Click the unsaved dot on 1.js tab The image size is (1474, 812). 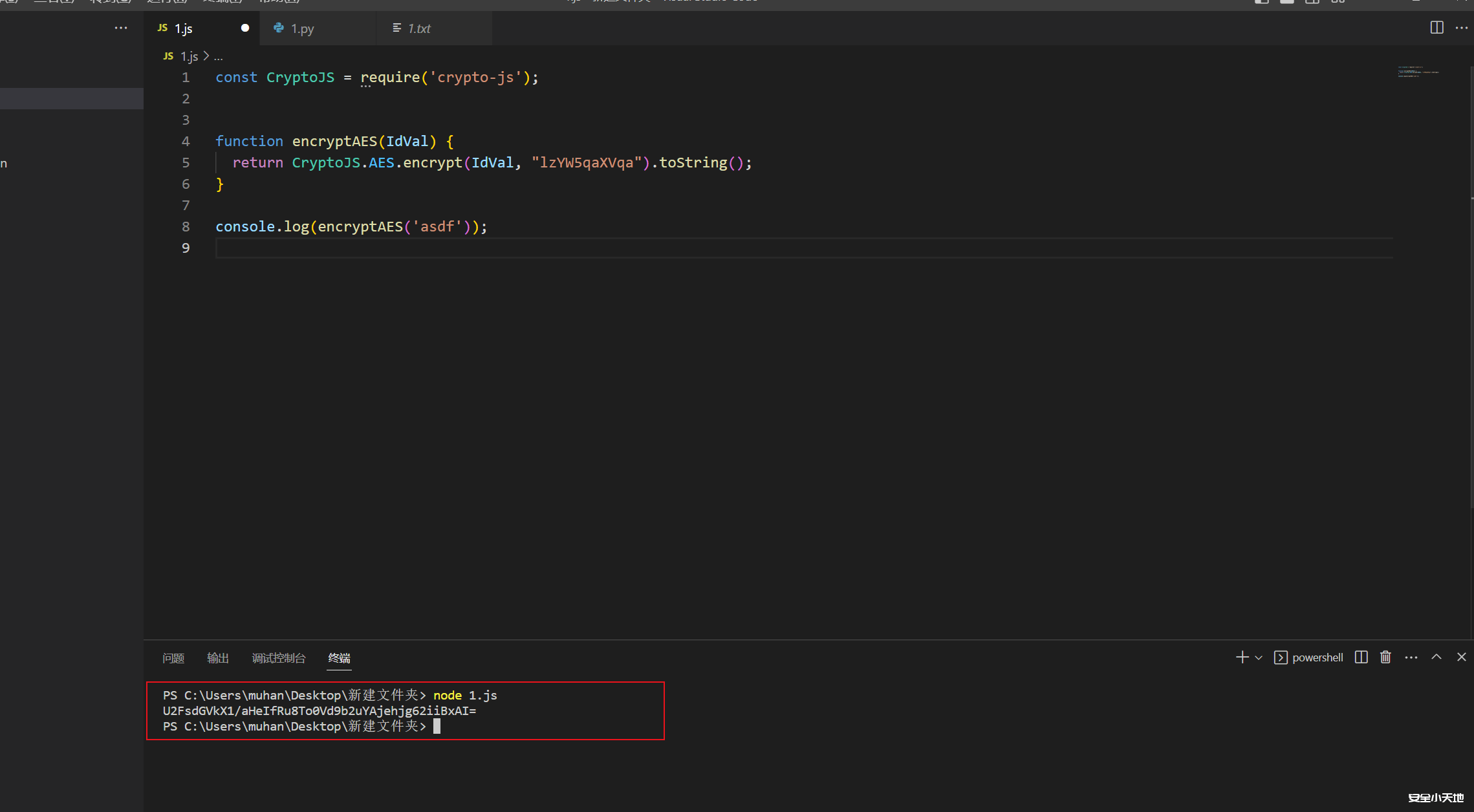click(245, 28)
